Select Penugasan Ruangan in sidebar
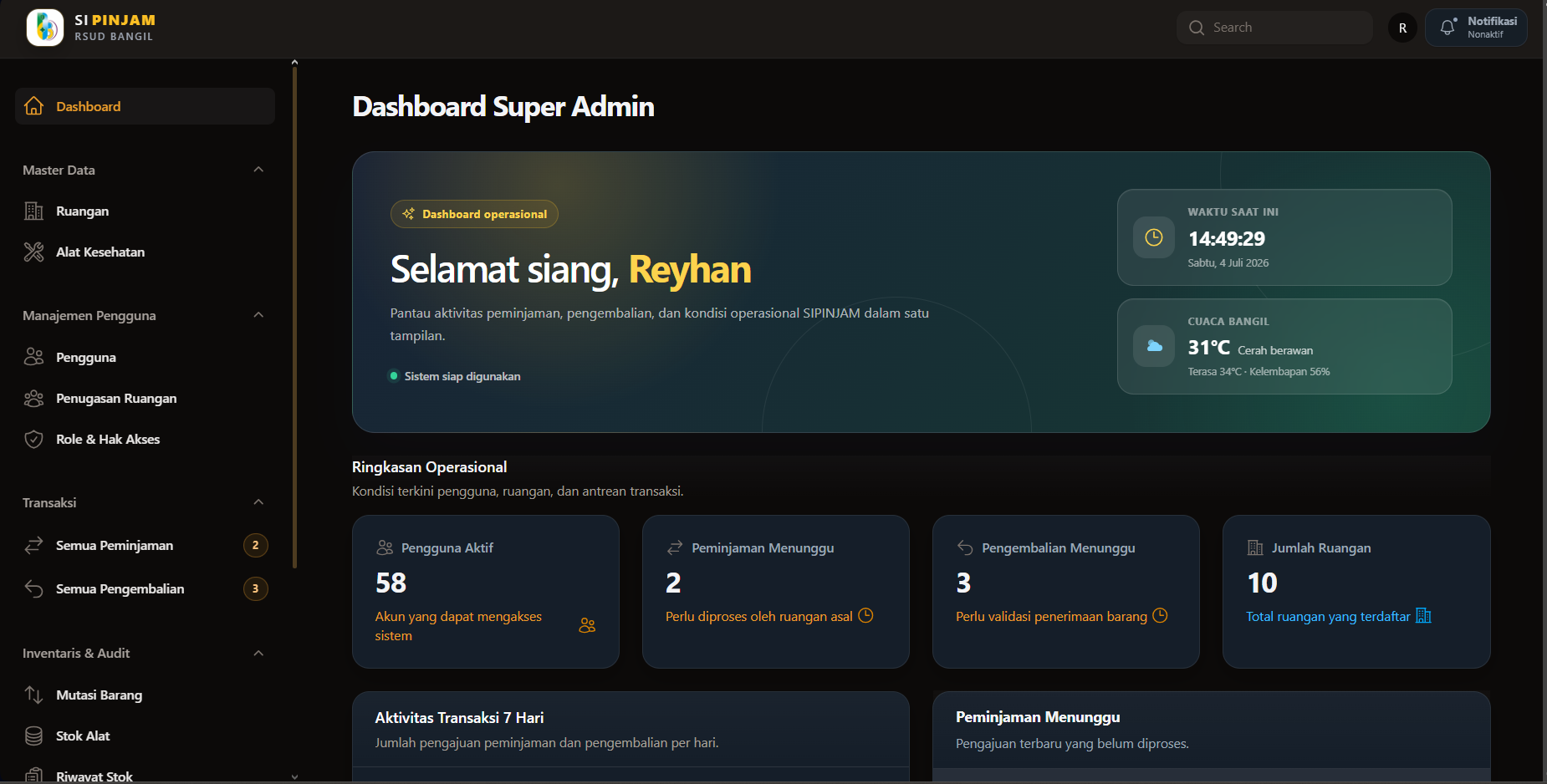The image size is (1547, 784). tap(145, 398)
